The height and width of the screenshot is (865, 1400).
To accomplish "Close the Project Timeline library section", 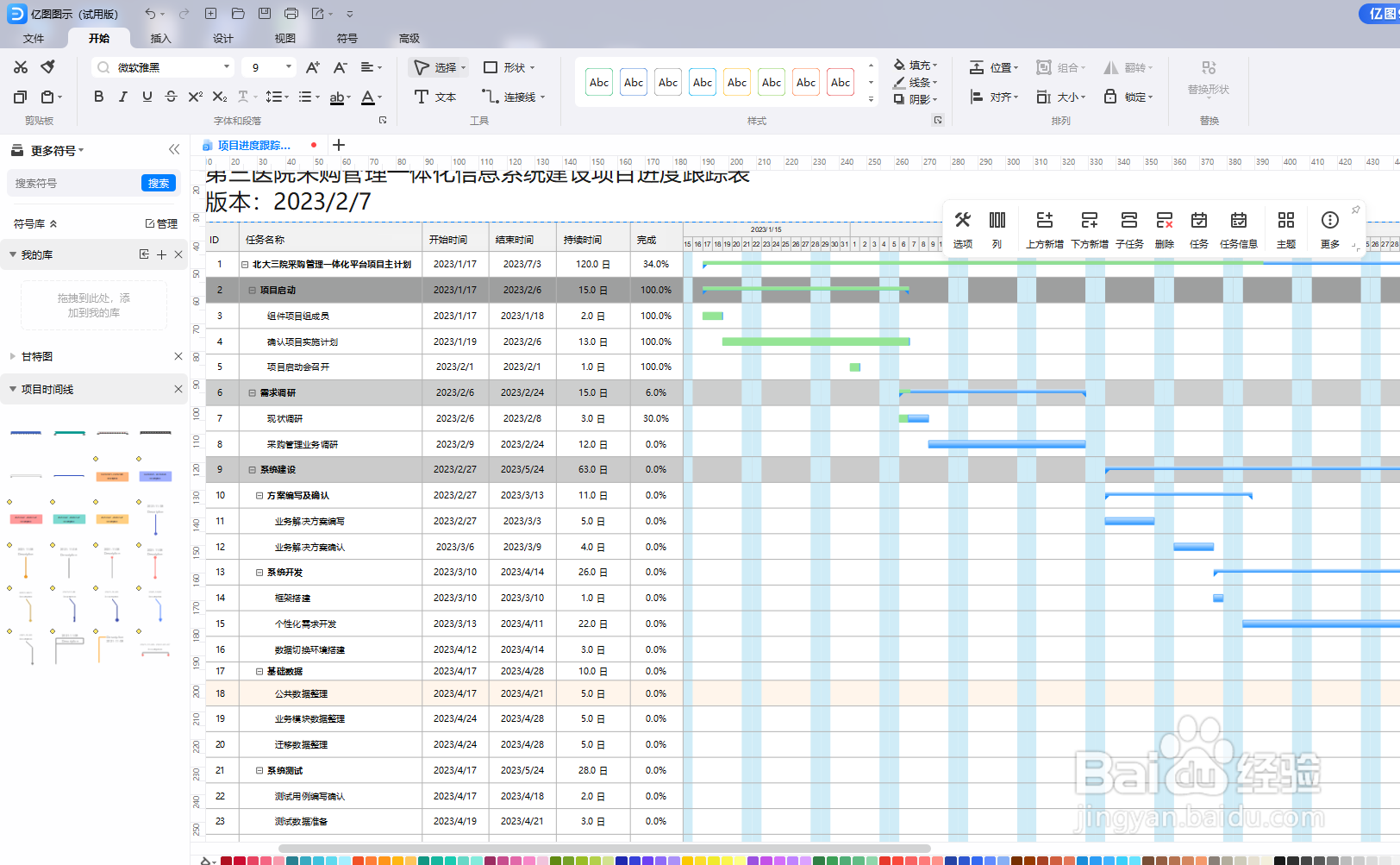I will [x=178, y=389].
